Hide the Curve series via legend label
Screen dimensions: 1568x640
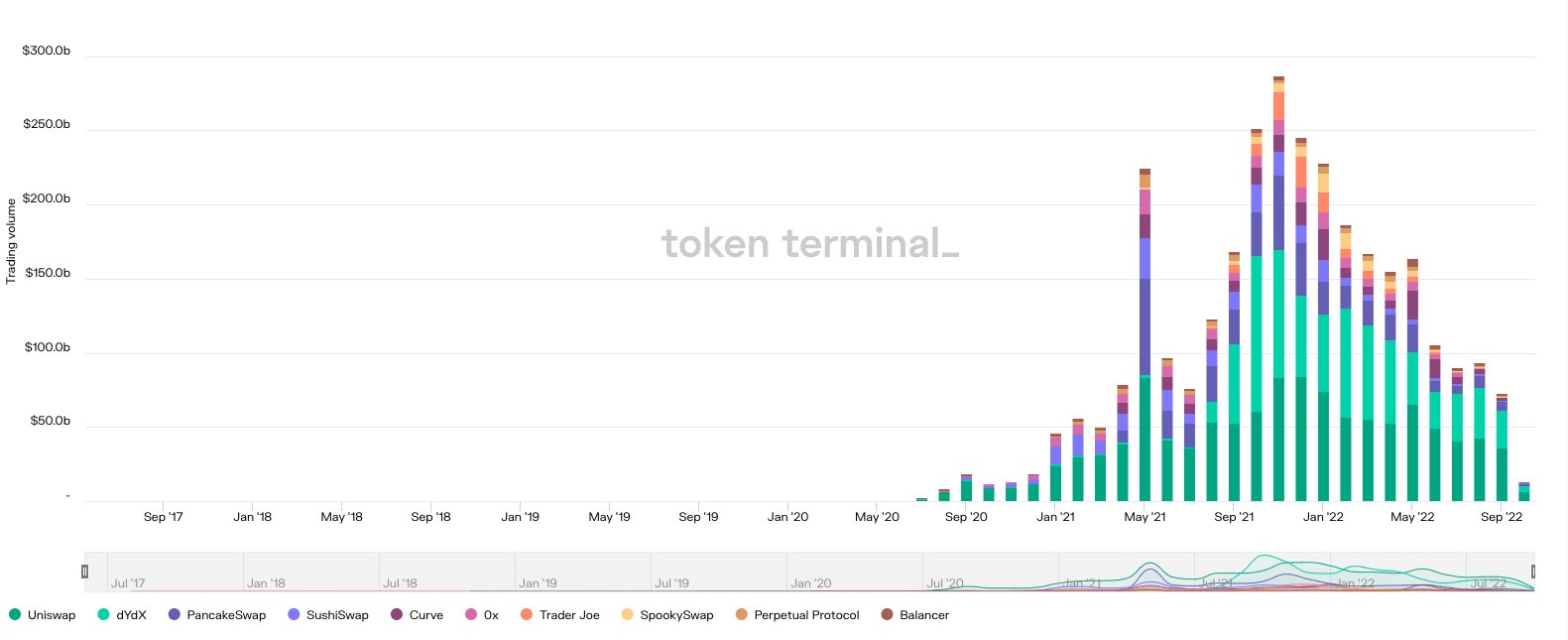click(426, 615)
